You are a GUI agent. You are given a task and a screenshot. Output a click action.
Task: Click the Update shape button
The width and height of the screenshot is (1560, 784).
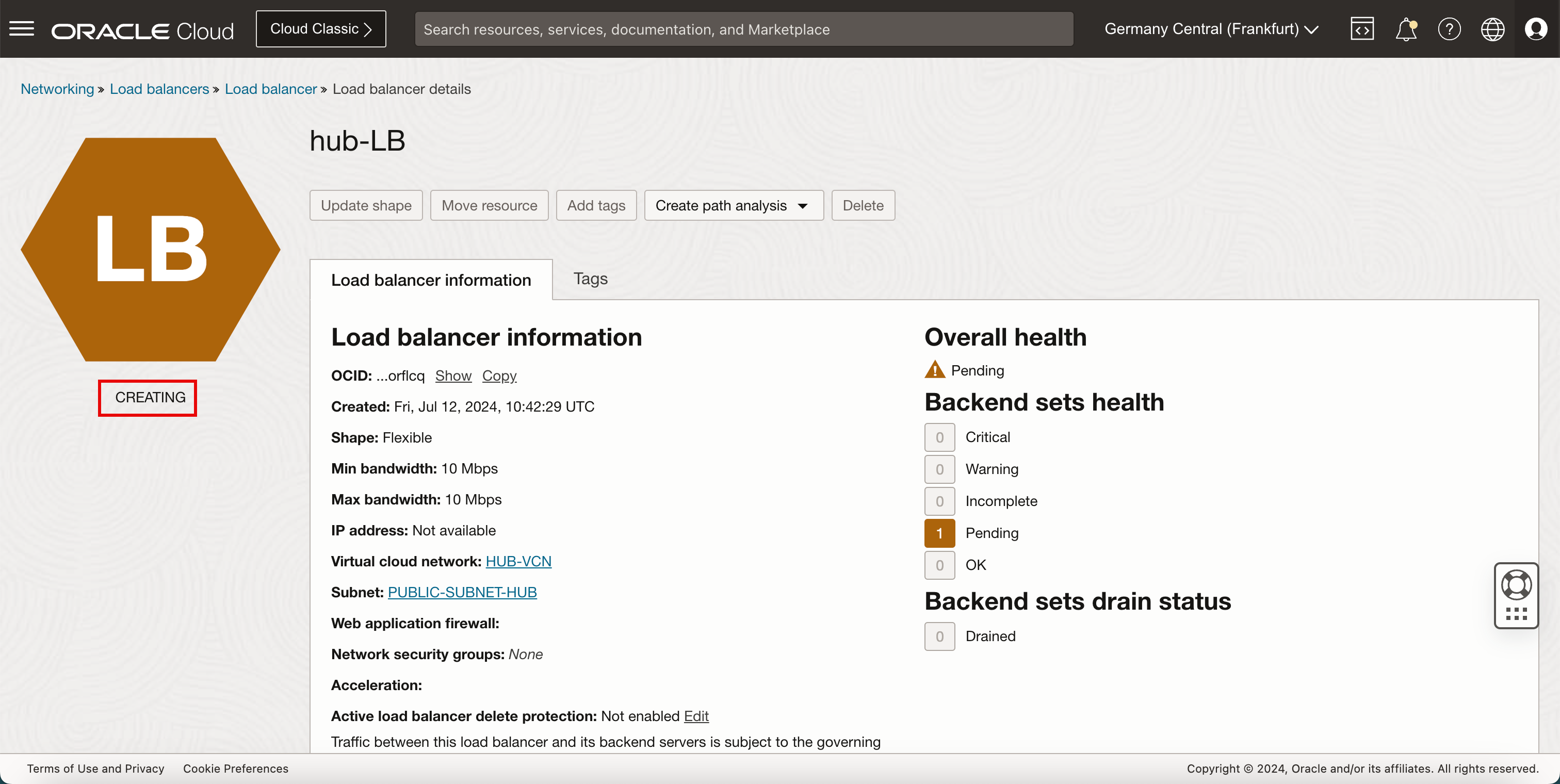[366, 205]
